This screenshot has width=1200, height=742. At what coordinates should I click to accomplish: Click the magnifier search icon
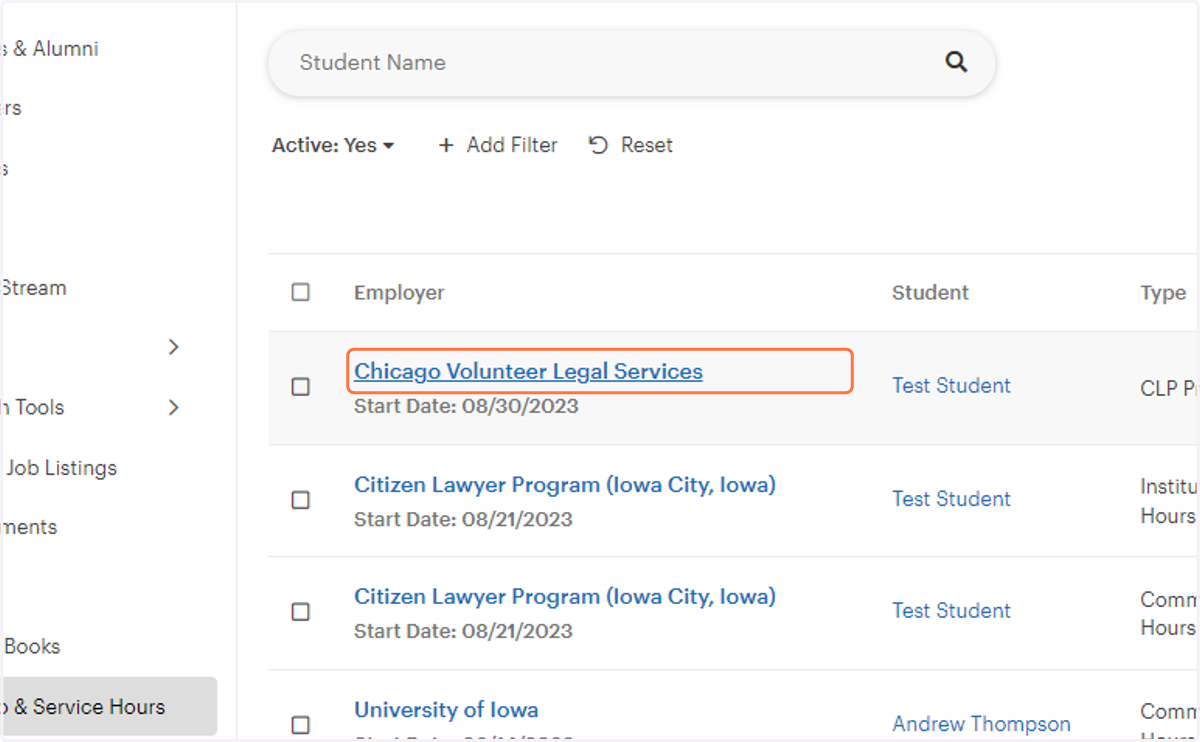click(x=956, y=62)
